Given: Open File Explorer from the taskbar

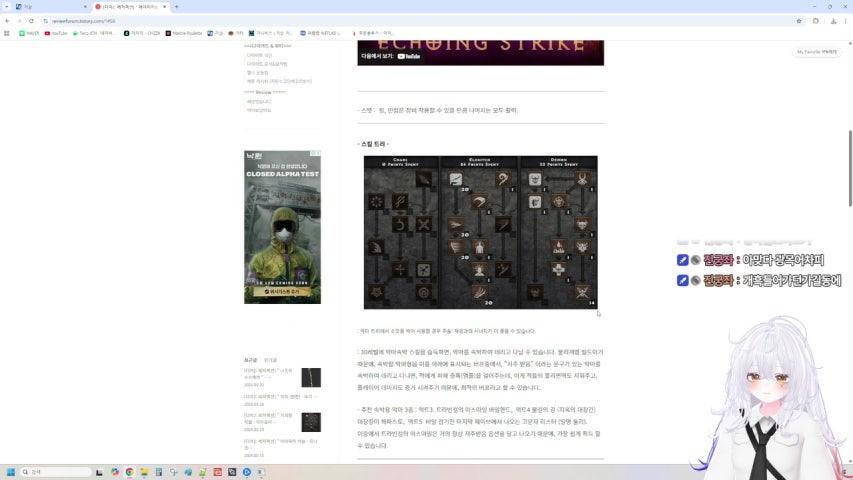Looking at the screenshot, I should coord(144,472).
